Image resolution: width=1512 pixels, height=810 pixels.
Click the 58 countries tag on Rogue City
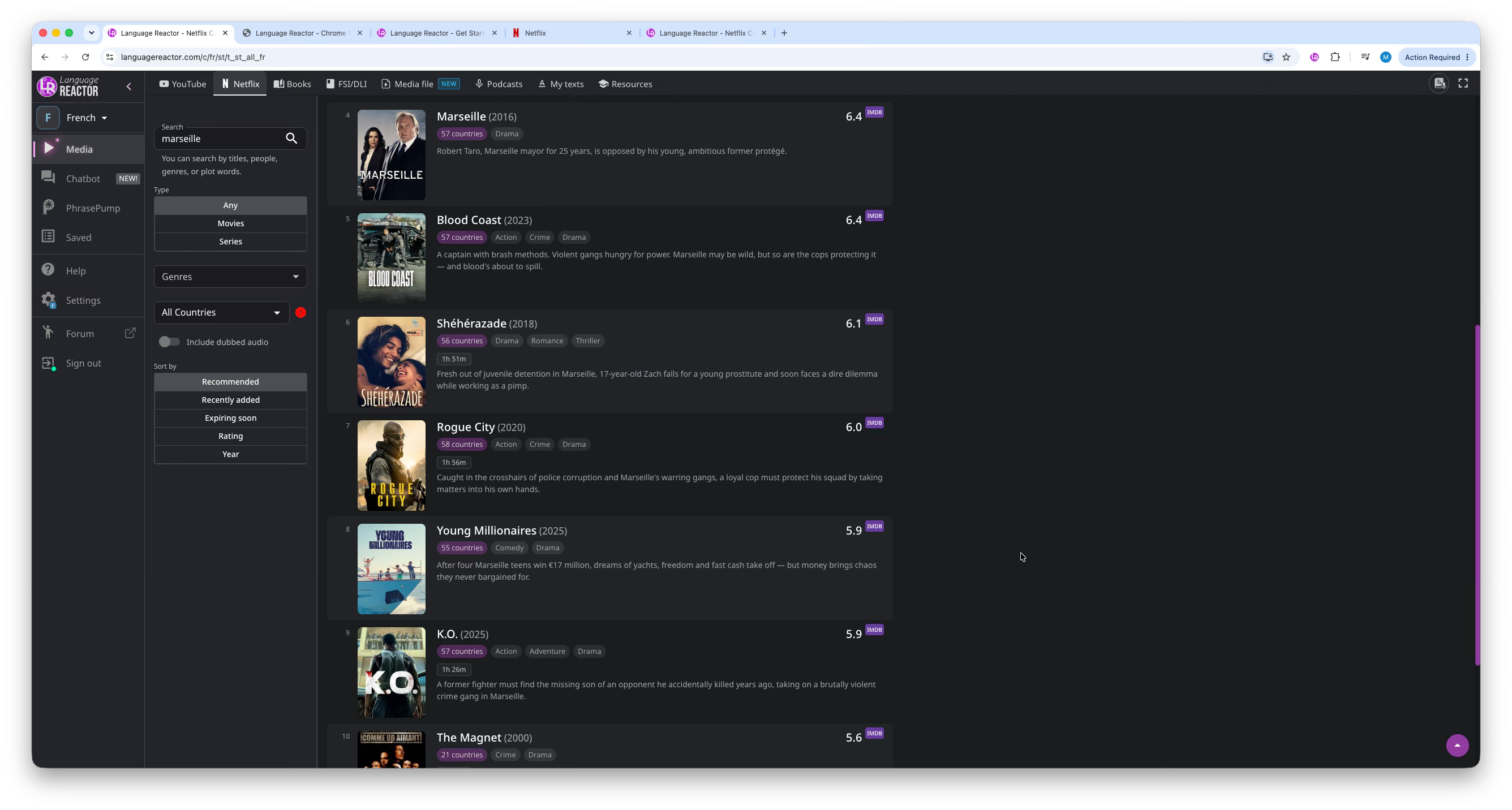click(462, 445)
